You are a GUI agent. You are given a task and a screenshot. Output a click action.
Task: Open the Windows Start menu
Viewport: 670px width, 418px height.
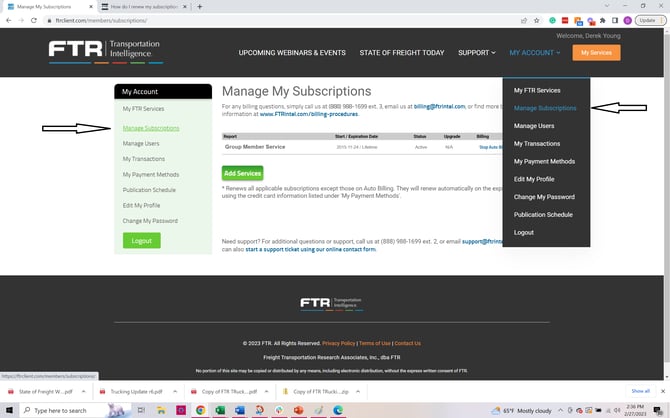(9, 410)
